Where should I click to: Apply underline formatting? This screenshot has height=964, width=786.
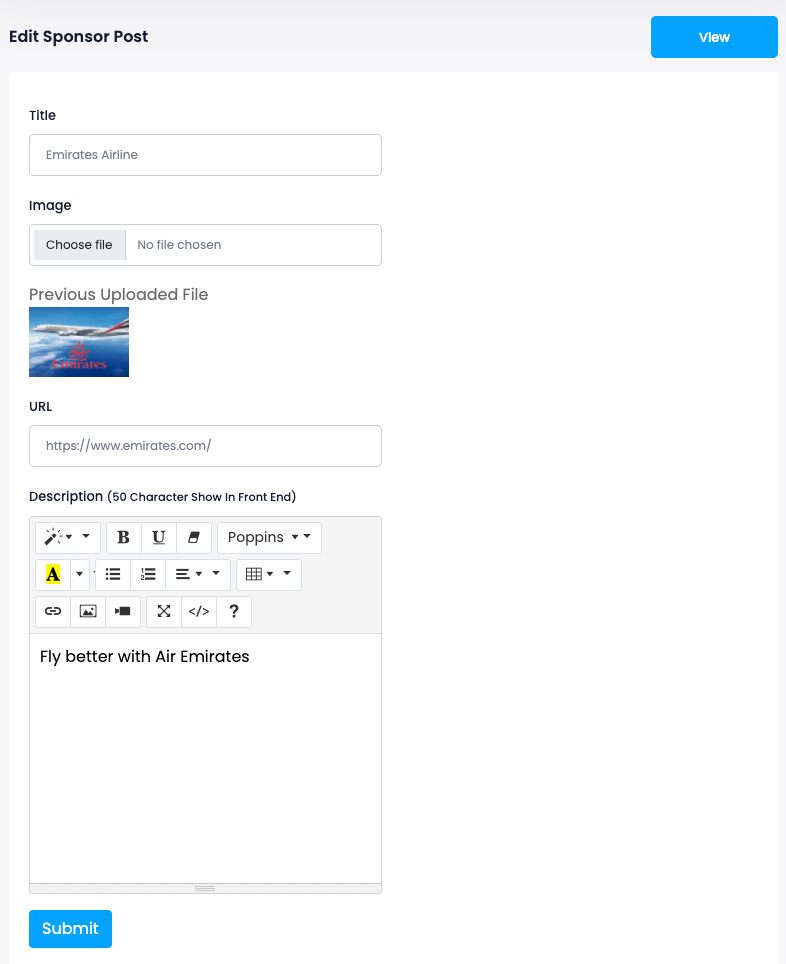click(158, 538)
